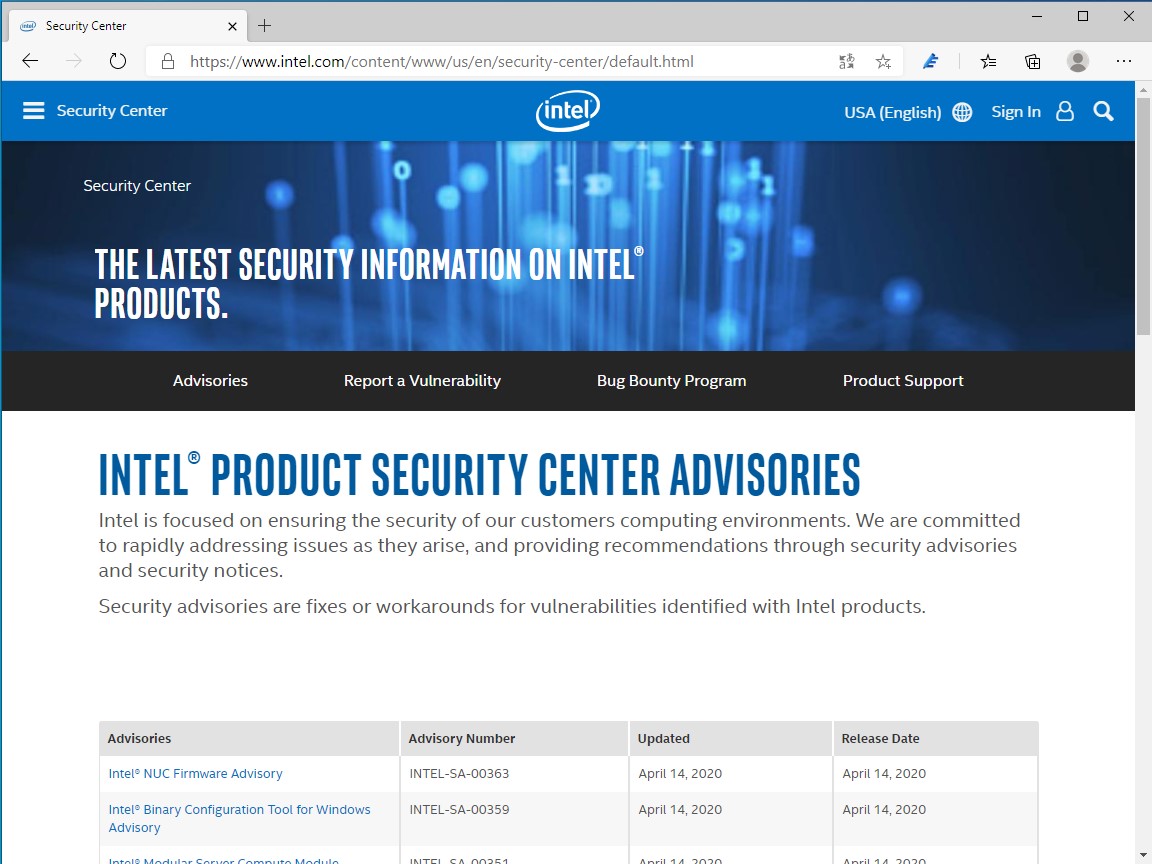Open the language globe selector
Viewport: 1152px width, 864px height.
pyautogui.click(x=961, y=111)
